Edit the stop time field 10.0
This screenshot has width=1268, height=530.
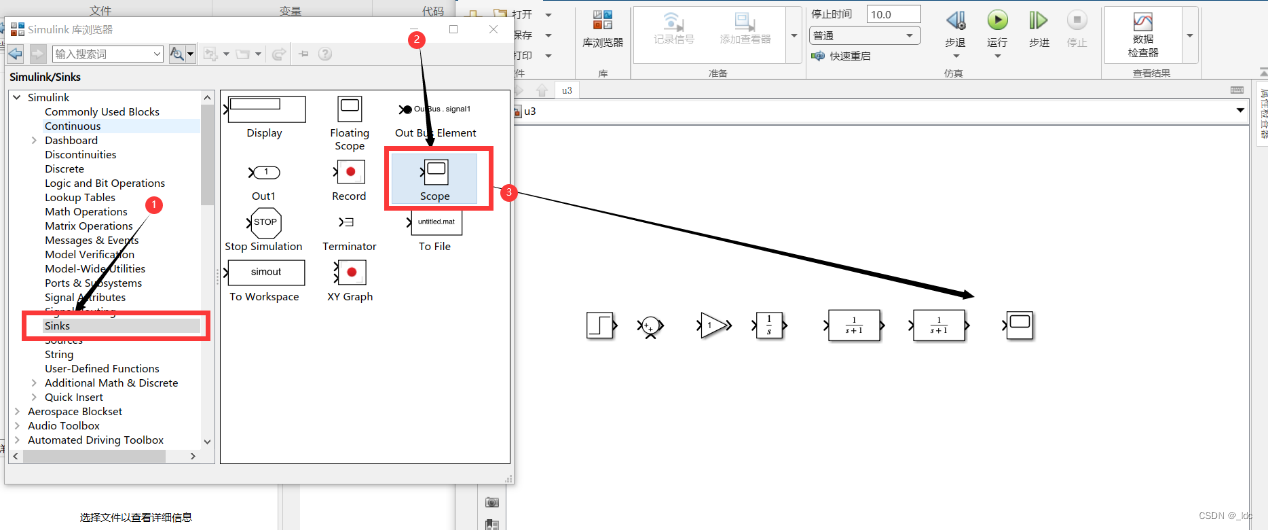pyautogui.click(x=893, y=14)
